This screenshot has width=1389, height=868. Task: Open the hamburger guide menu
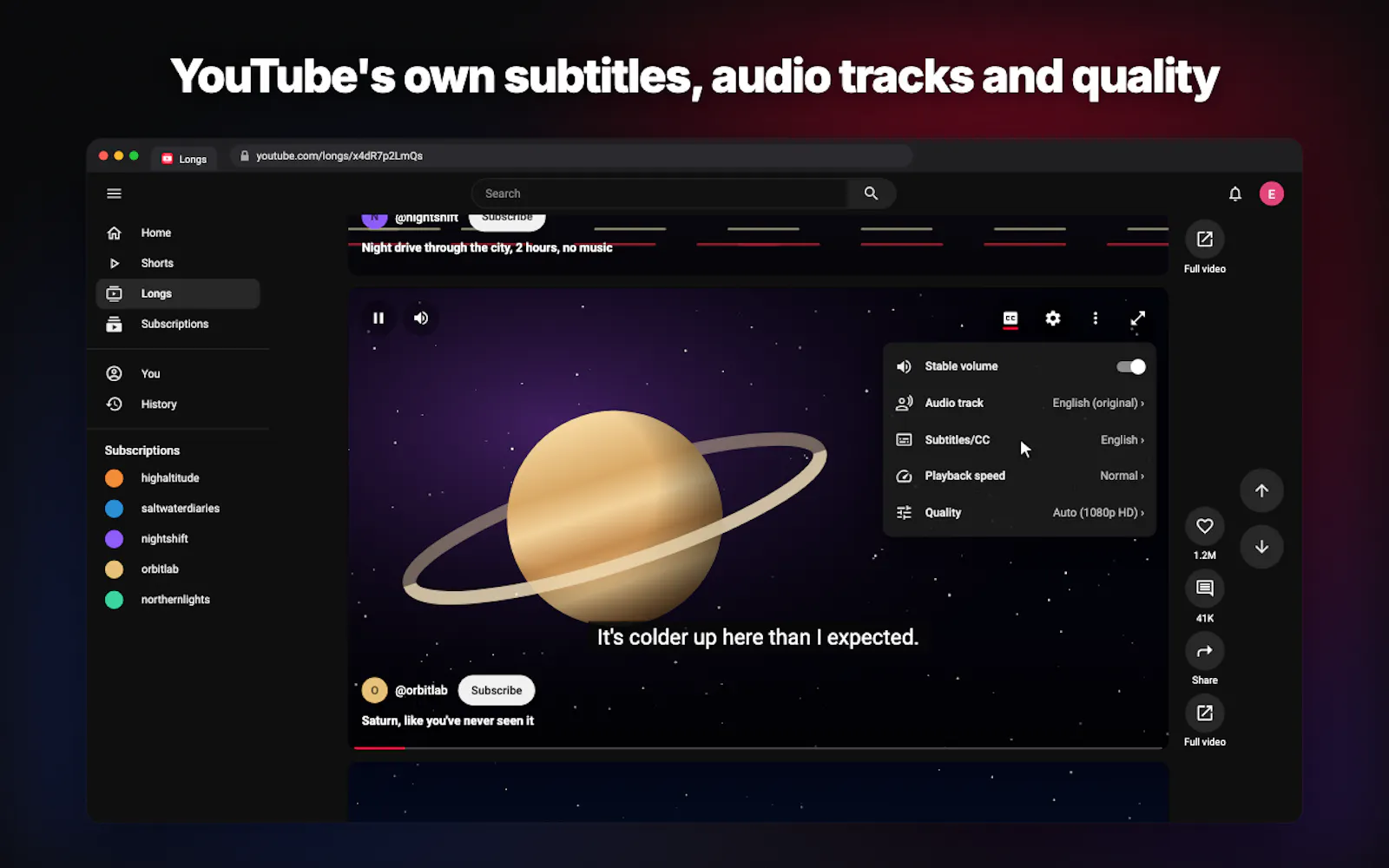click(x=114, y=194)
